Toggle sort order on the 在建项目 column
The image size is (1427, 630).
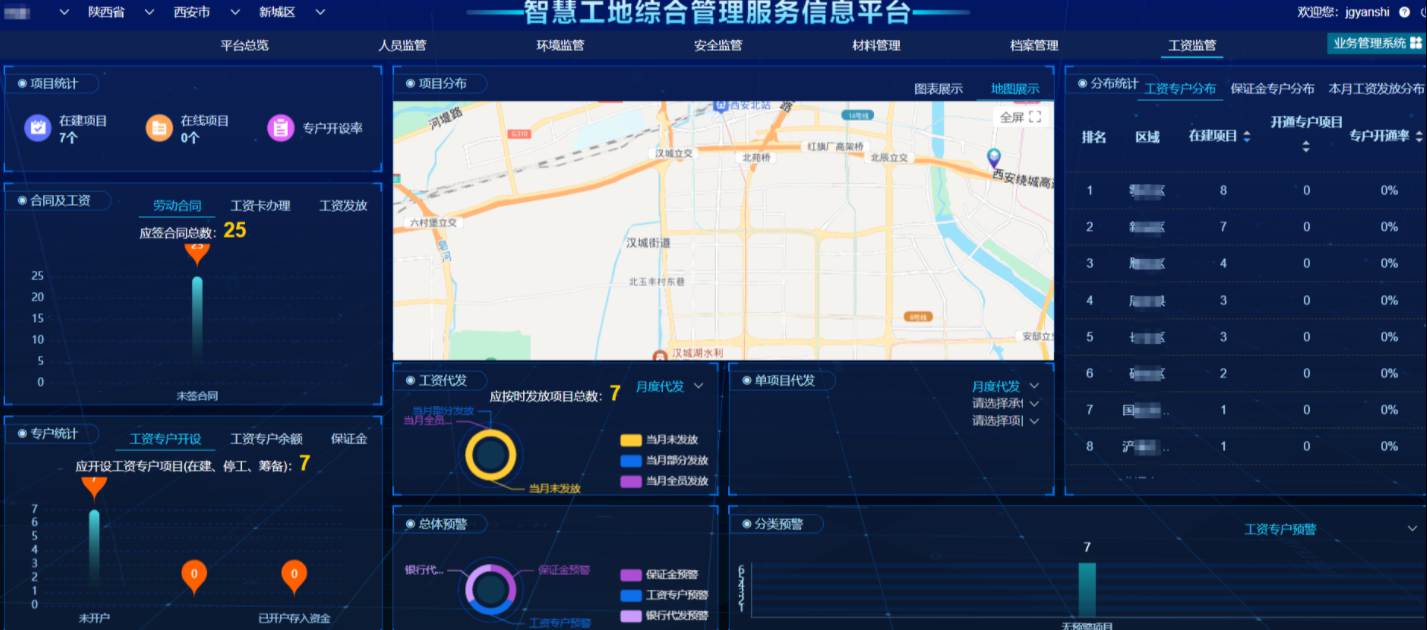click(x=1246, y=137)
